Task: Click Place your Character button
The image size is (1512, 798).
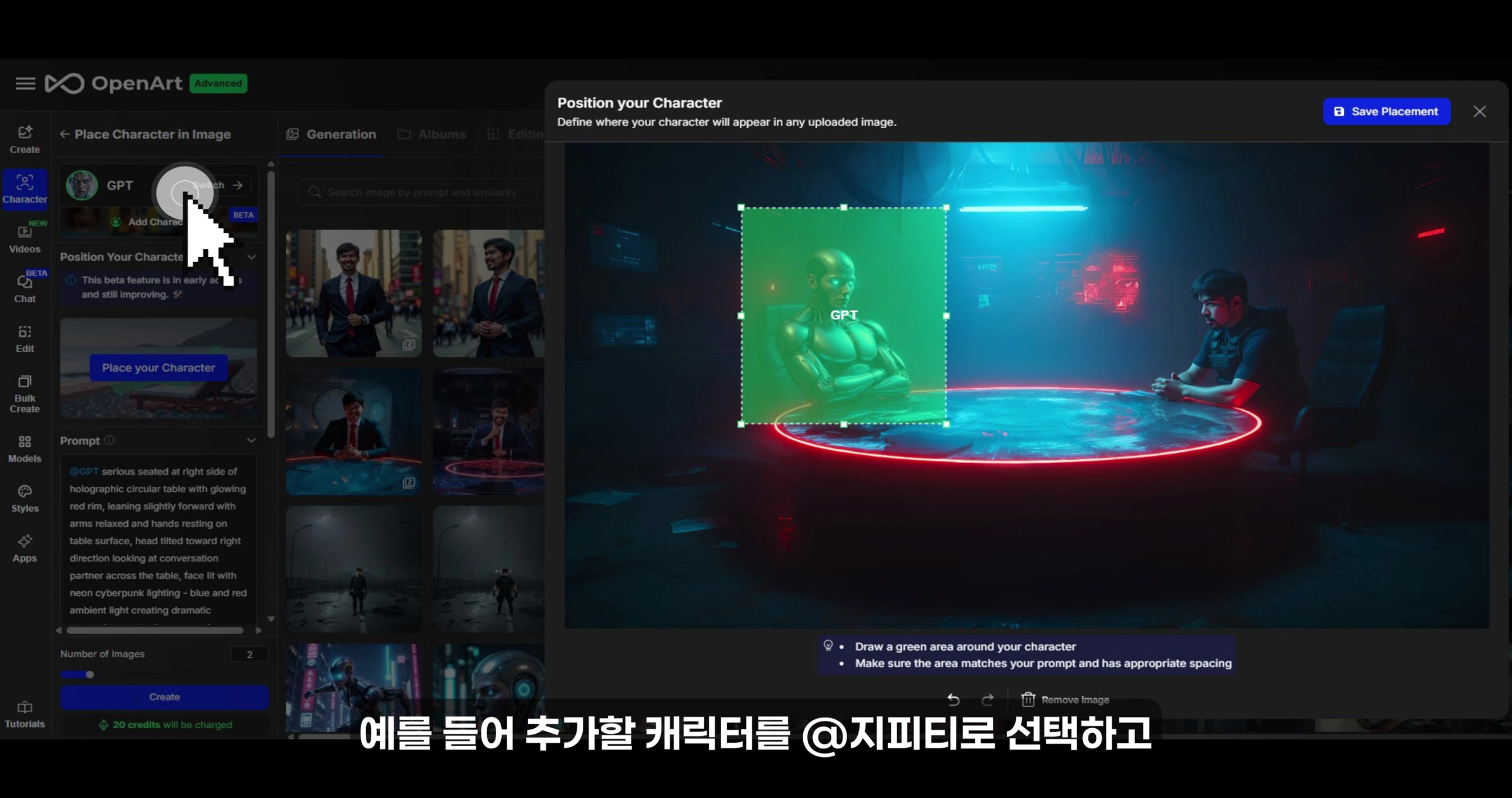Action: (x=159, y=367)
